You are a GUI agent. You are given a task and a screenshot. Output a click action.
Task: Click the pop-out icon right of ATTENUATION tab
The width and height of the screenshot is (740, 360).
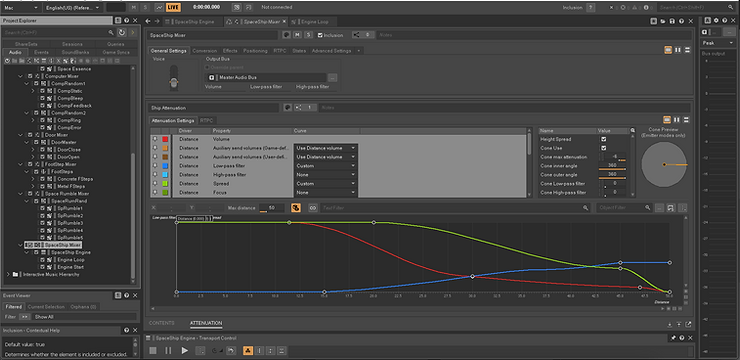point(689,324)
